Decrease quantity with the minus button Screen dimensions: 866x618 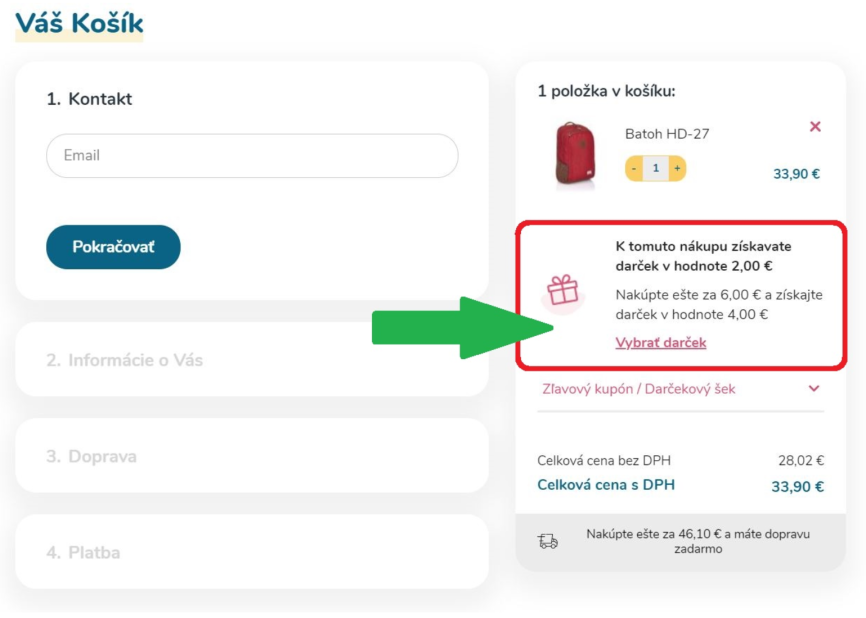(x=634, y=168)
